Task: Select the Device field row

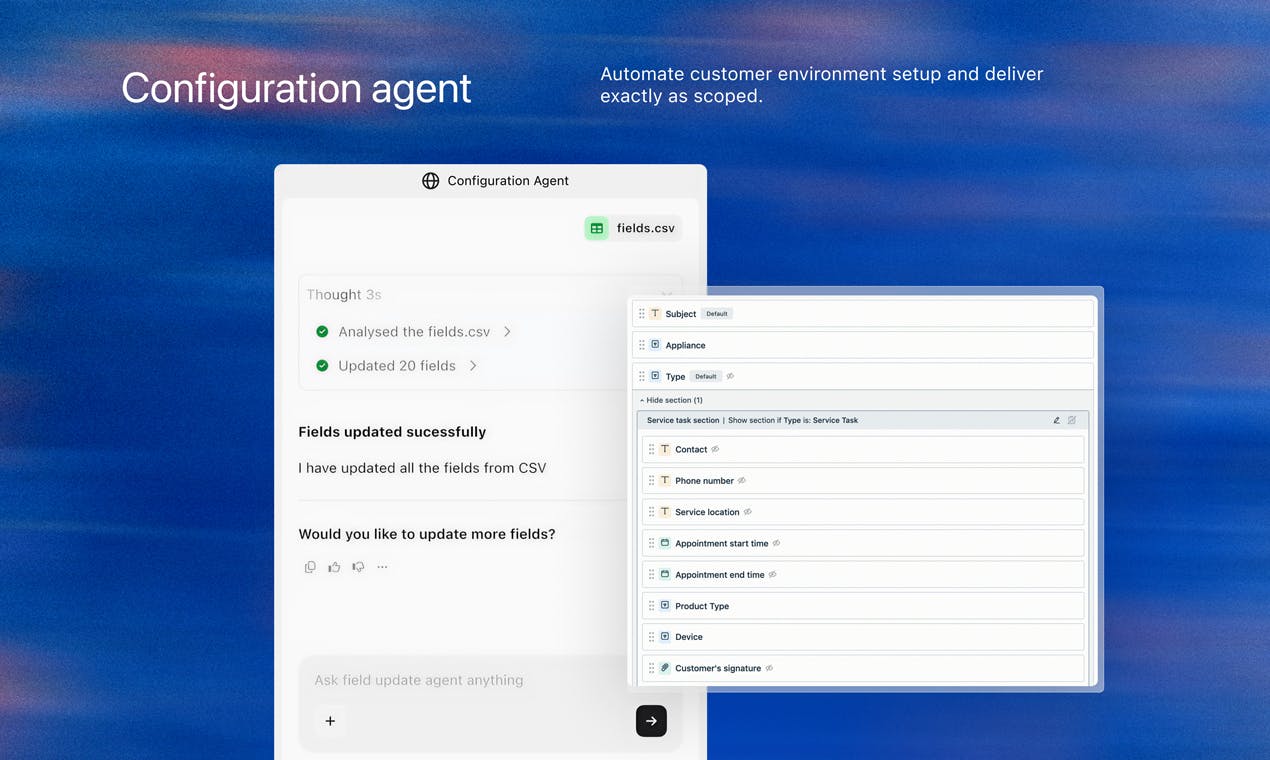Action: pyautogui.click(x=863, y=637)
